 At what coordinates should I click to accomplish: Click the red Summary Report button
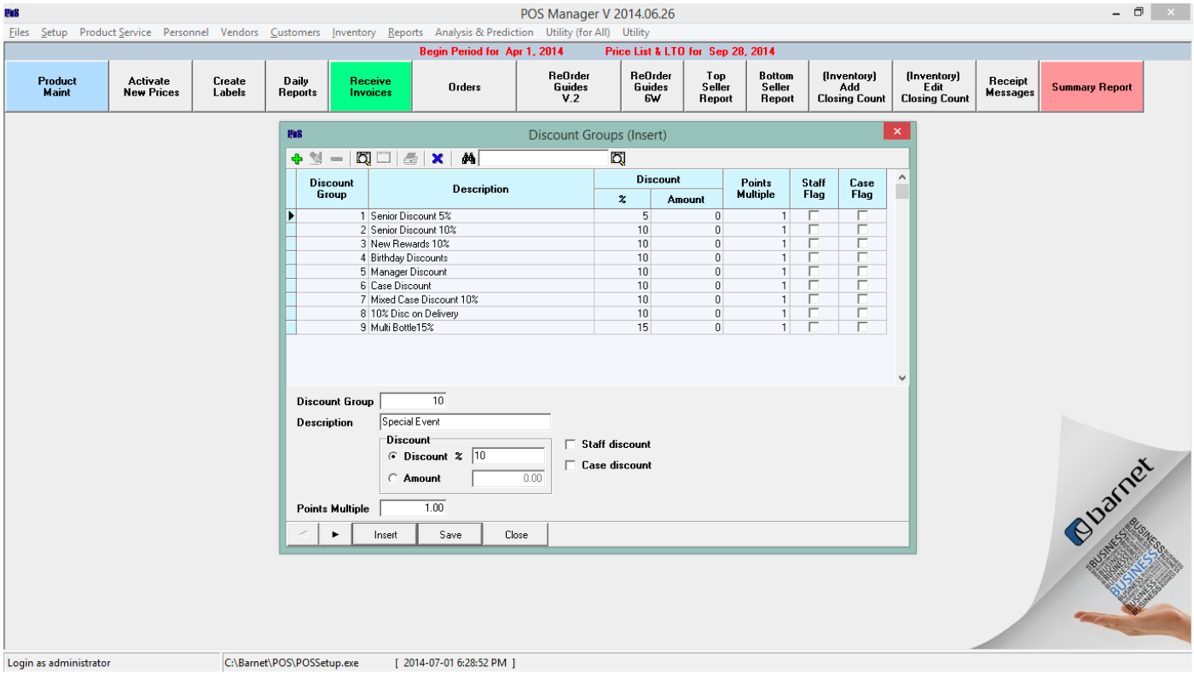pos(1092,87)
